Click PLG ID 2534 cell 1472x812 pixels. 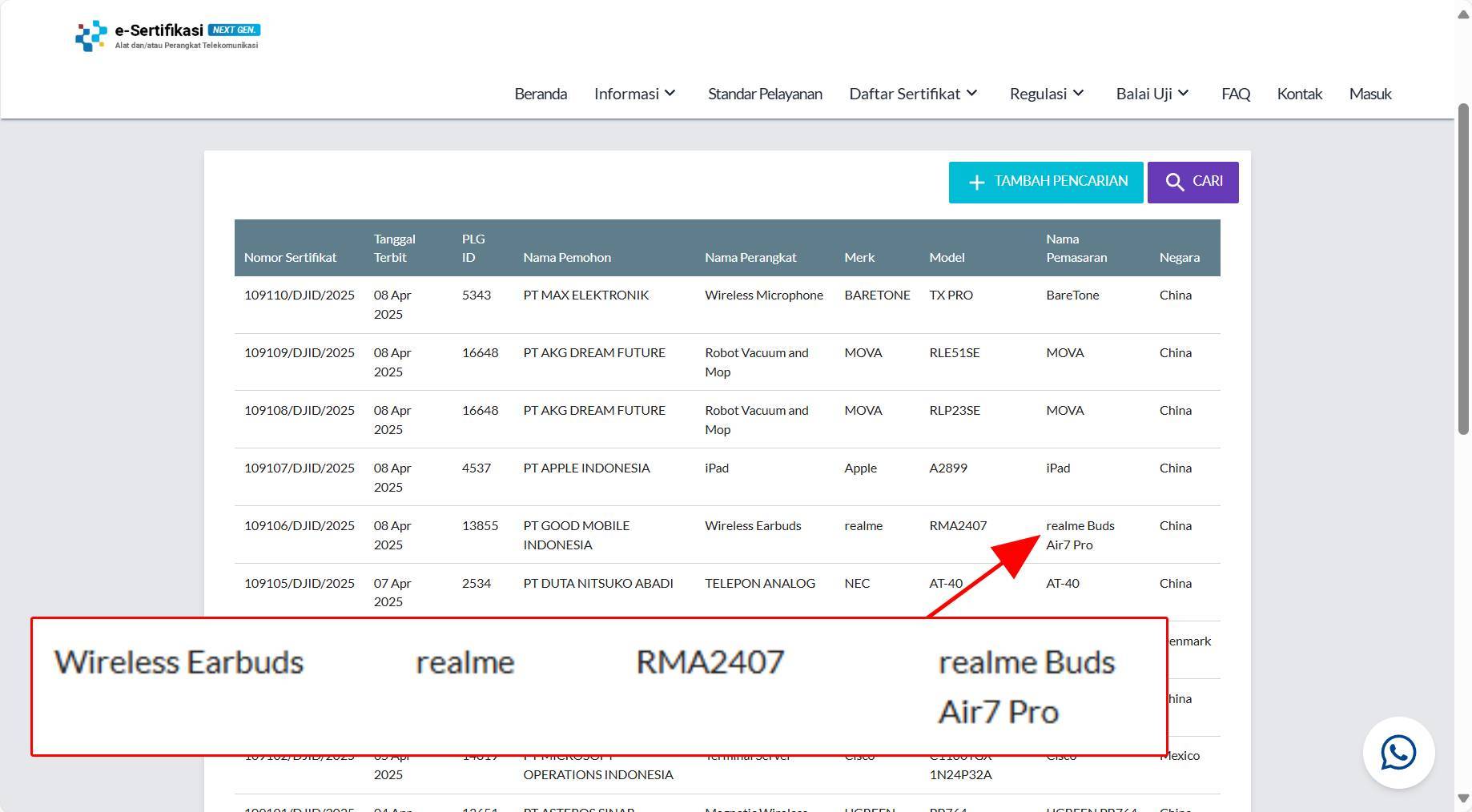point(476,583)
